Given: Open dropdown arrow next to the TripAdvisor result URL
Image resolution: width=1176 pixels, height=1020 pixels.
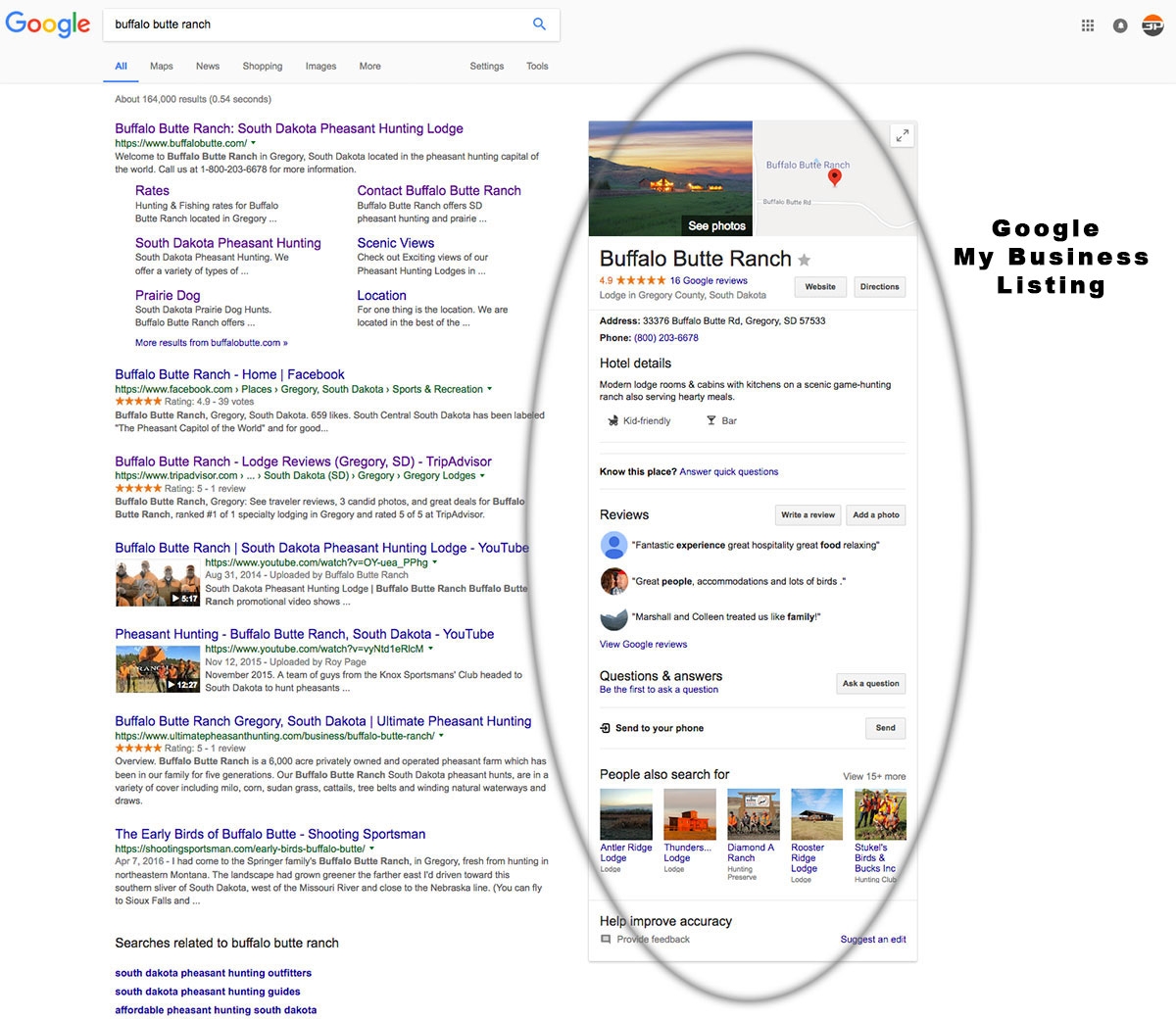Looking at the screenshot, I should pyautogui.click(x=483, y=475).
